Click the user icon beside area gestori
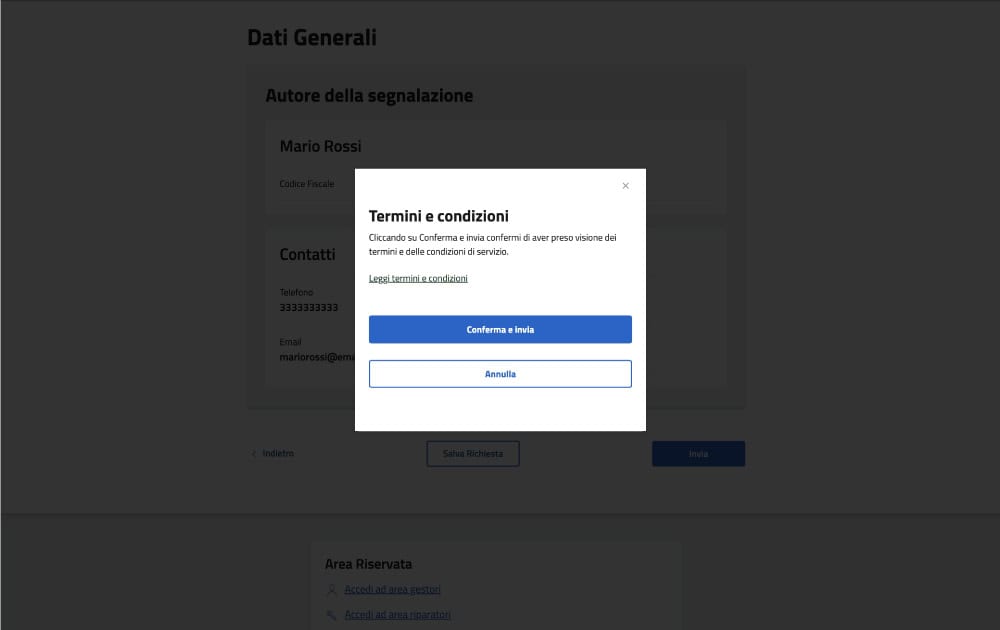 pos(331,590)
